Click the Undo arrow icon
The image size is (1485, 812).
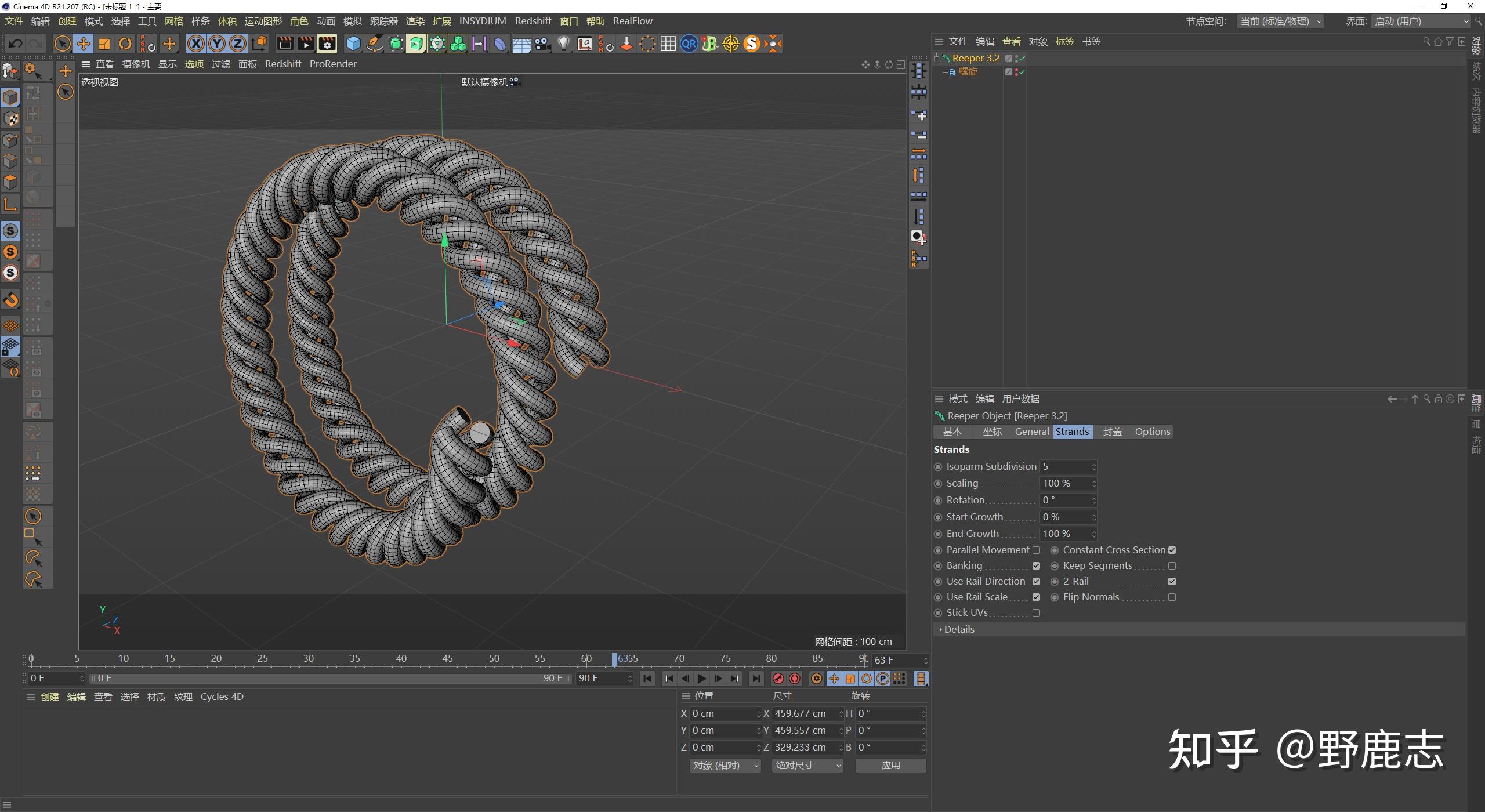[x=16, y=43]
